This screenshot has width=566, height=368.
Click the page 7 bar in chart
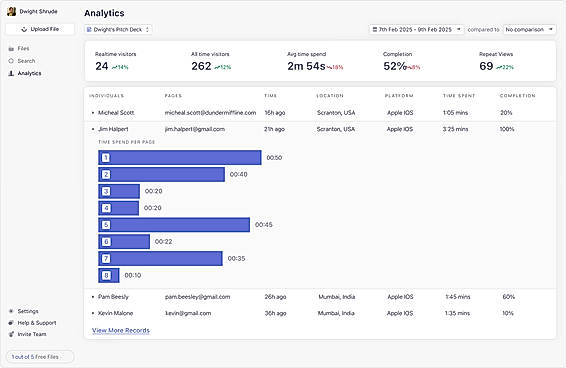point(160,259)
